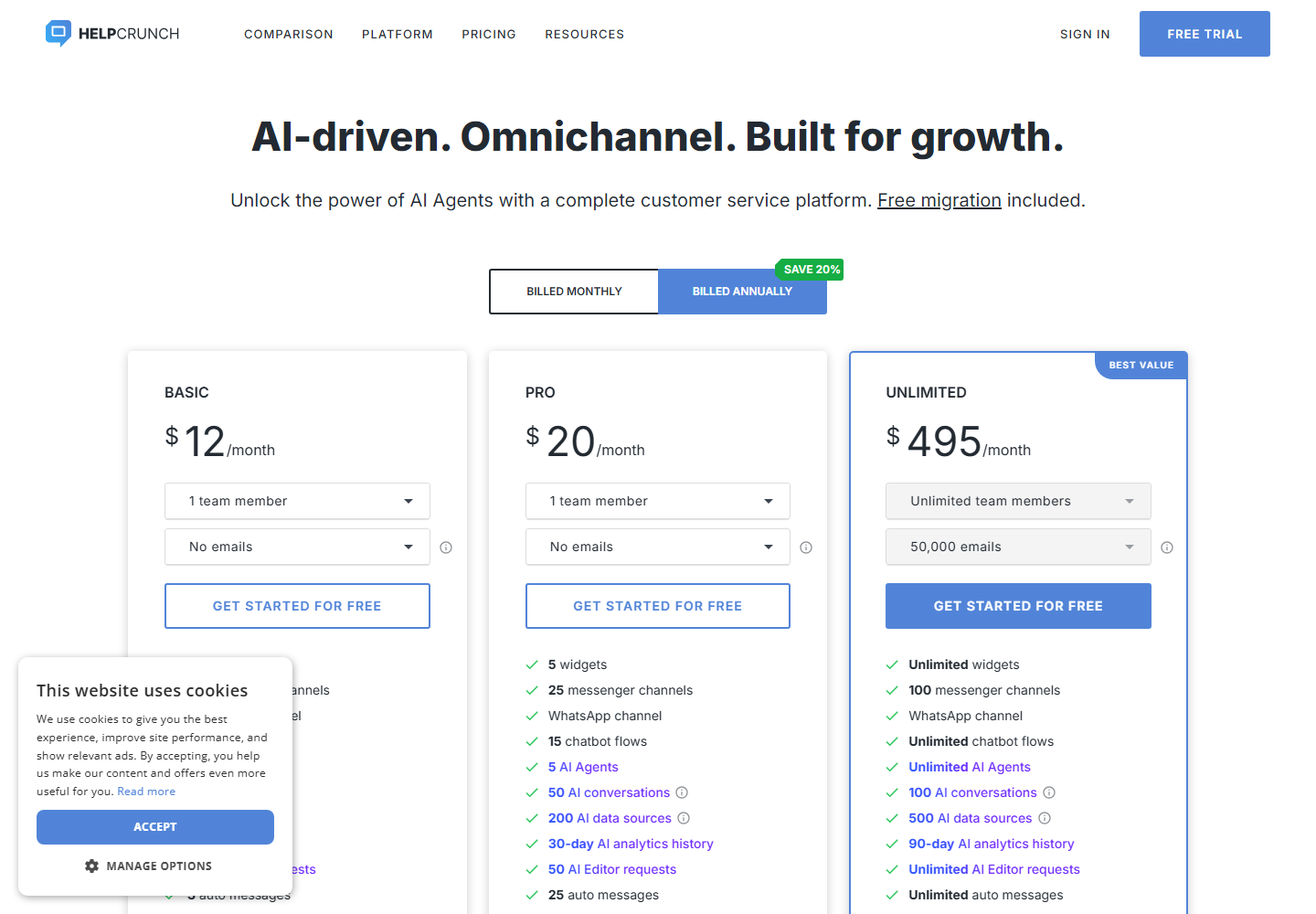Click Get Started For Free under Pro

point(658,606)
